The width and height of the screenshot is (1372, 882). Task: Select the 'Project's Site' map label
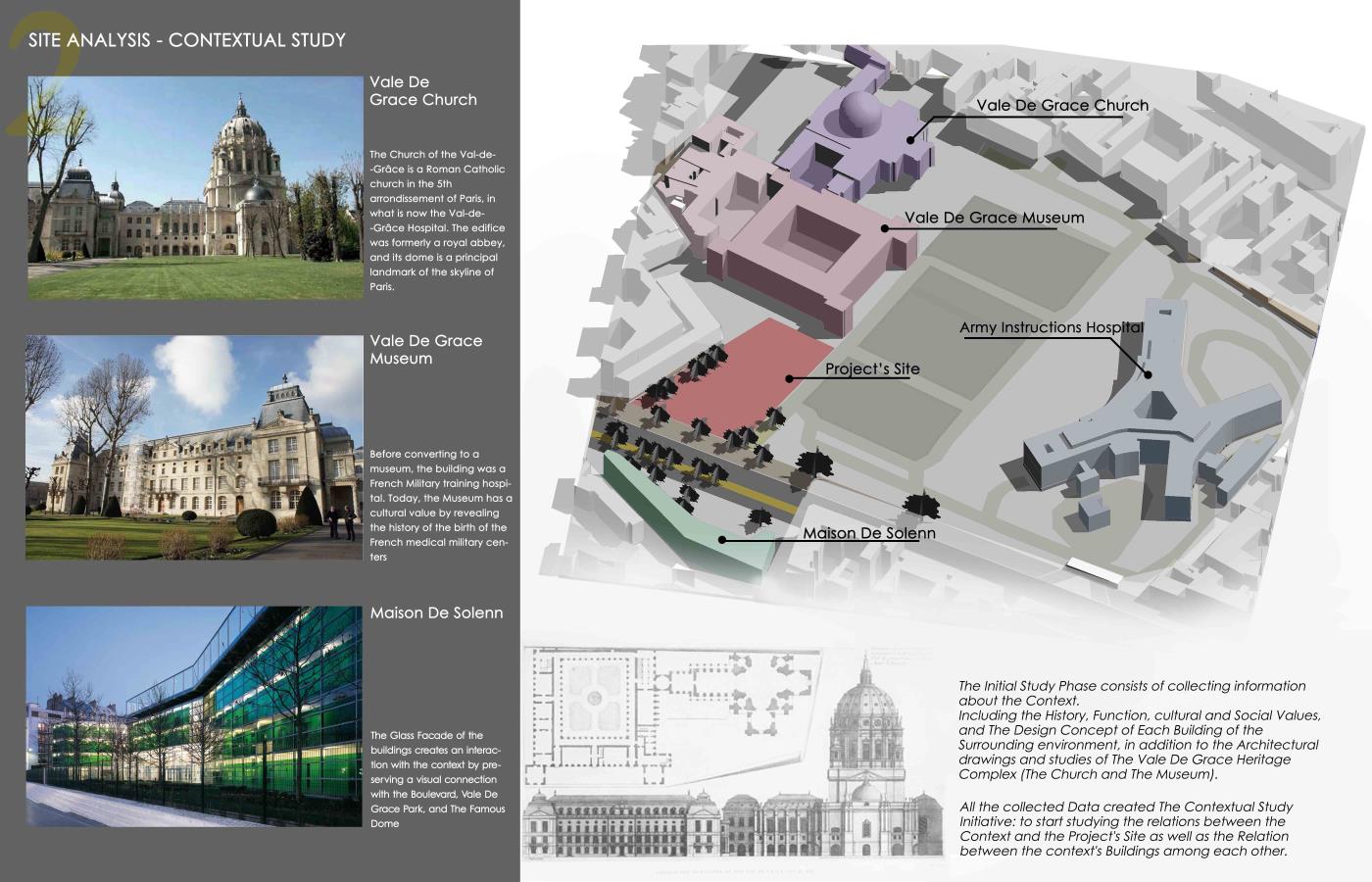point(872,369)
